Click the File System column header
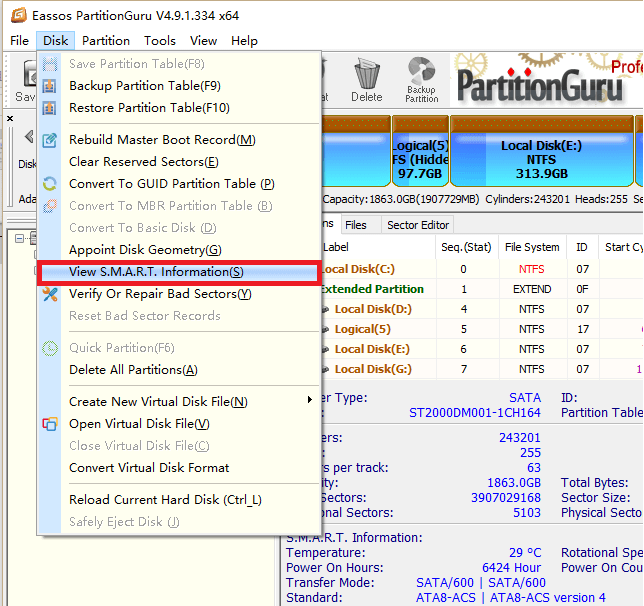The width and height of the screenshot is (644, 606). point(532,247)
